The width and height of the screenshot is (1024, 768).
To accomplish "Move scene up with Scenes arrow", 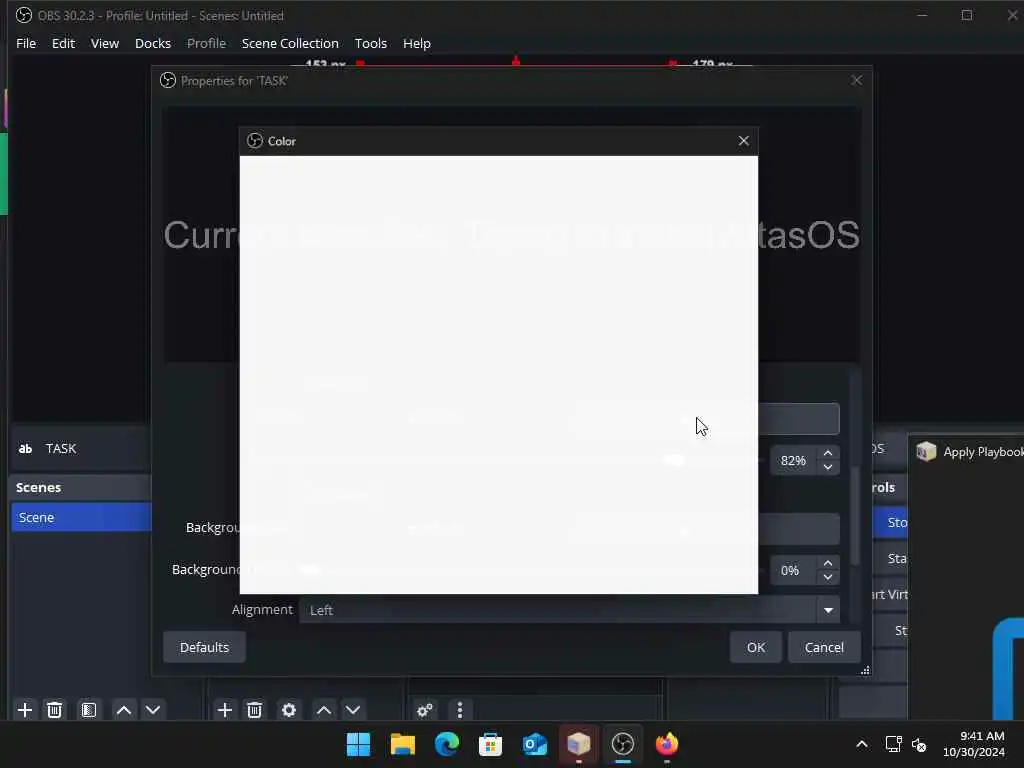I will click(x=123, y=710).
